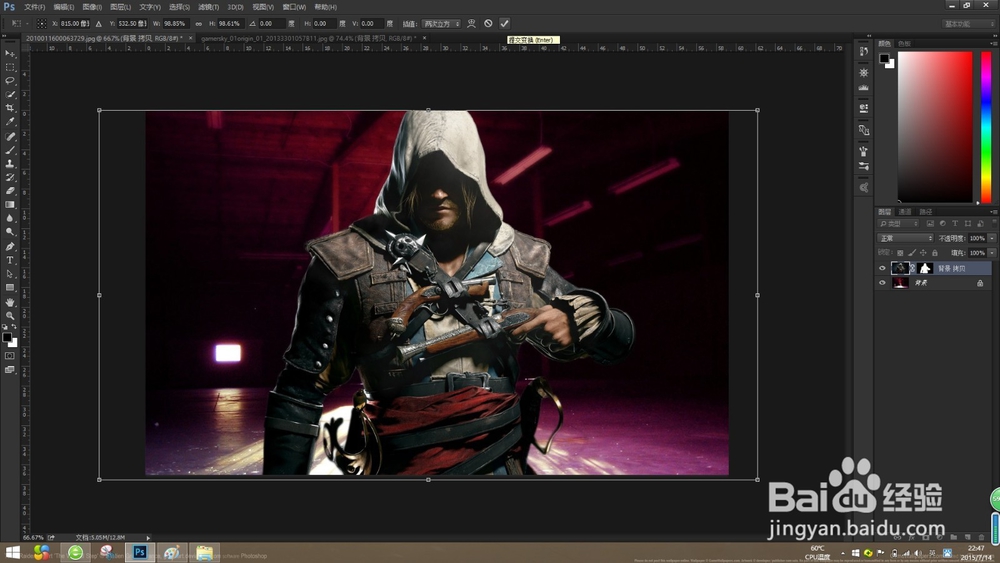1000x563 pixels.
Task: Click the rainbow hue slider strip
Action: click(x=986, y=127)
